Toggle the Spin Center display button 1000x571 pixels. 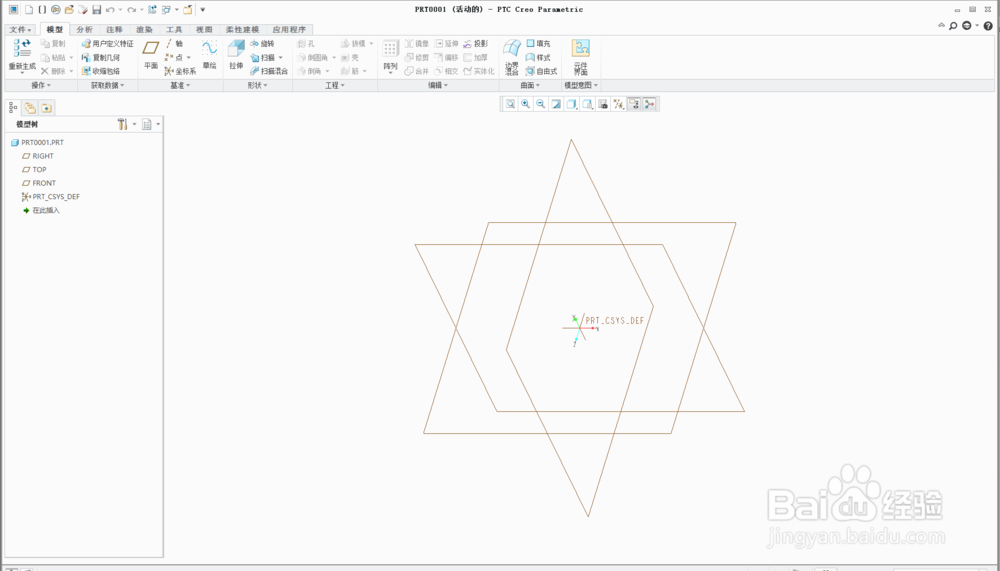click(x=649, y=104)
